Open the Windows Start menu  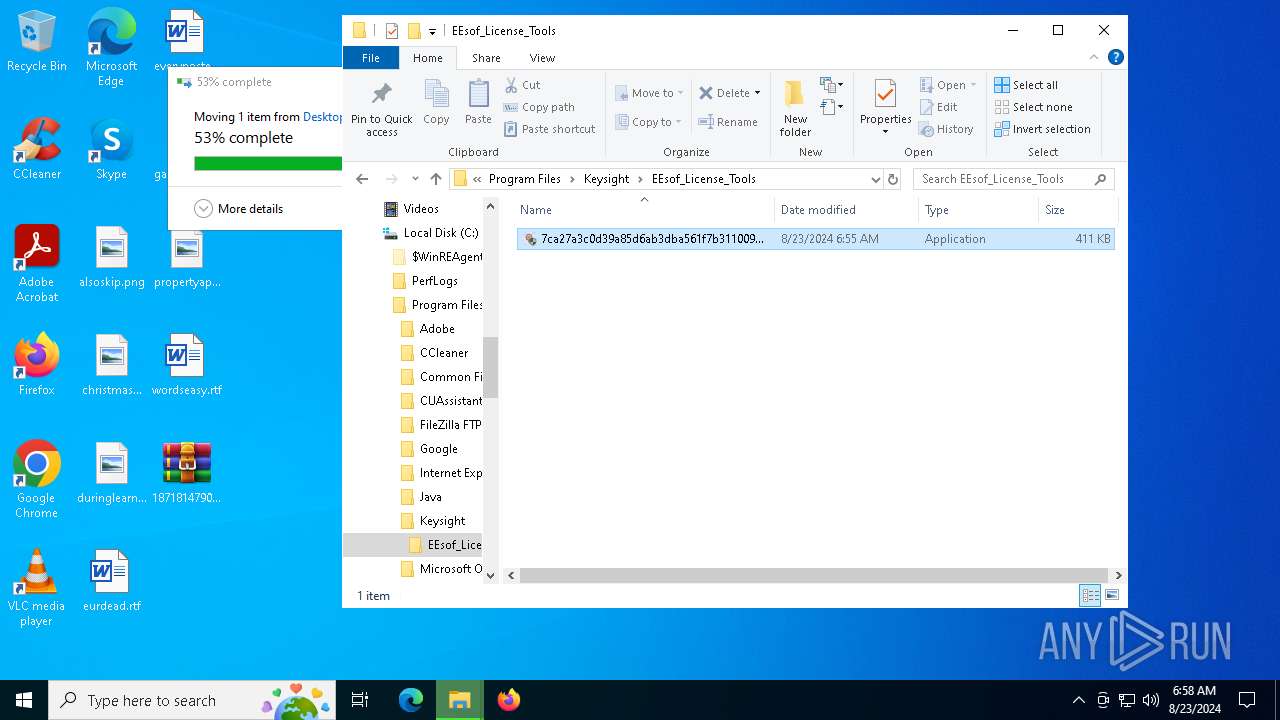[24, 700]
